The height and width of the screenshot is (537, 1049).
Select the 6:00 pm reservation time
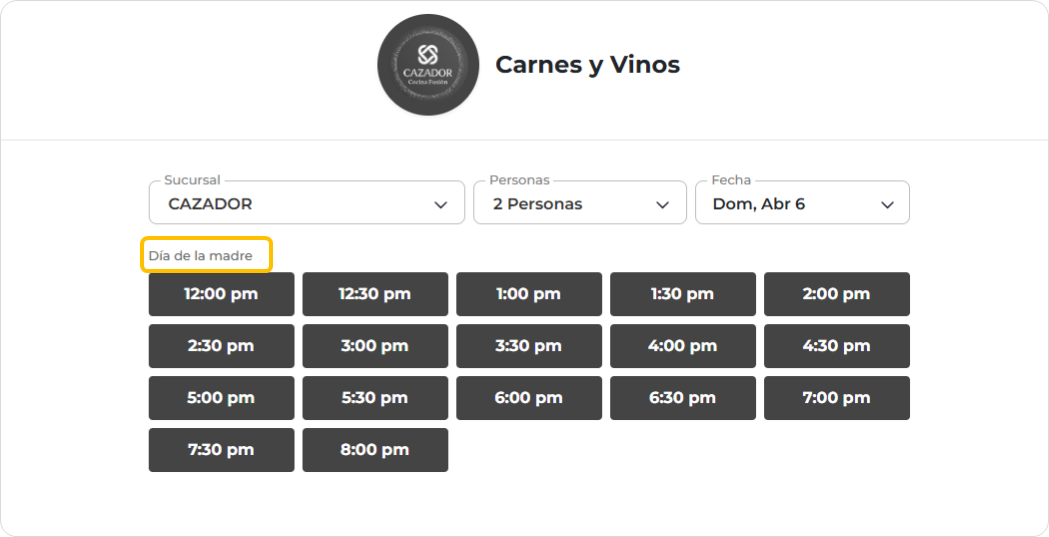pyautogui.click(x=529, y=398)
